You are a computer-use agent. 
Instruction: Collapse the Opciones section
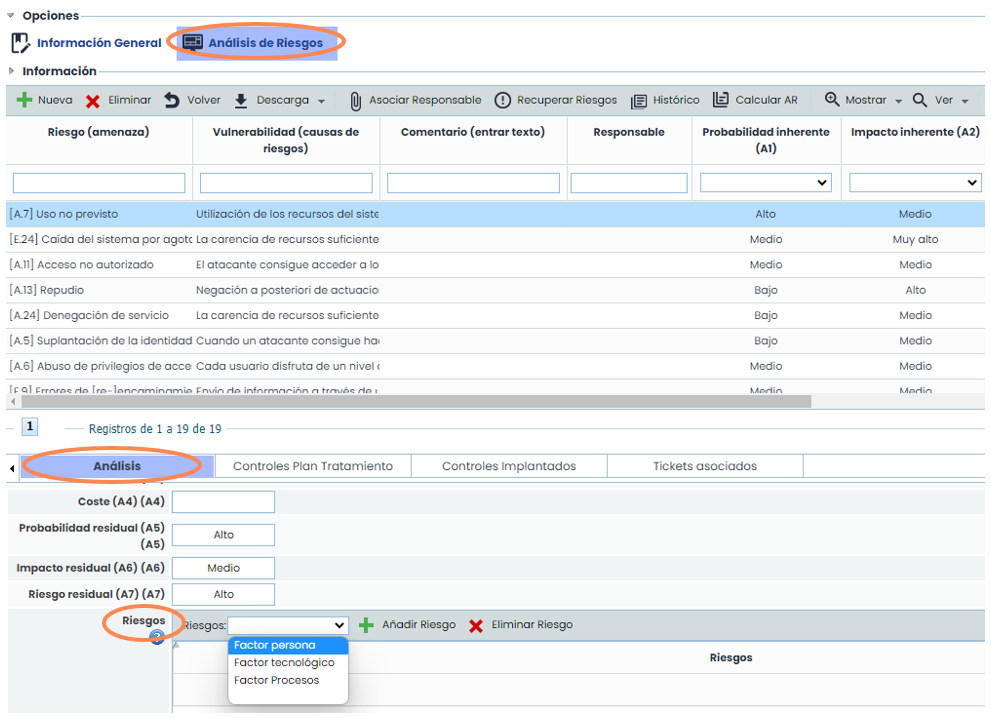tap(12, 16)
